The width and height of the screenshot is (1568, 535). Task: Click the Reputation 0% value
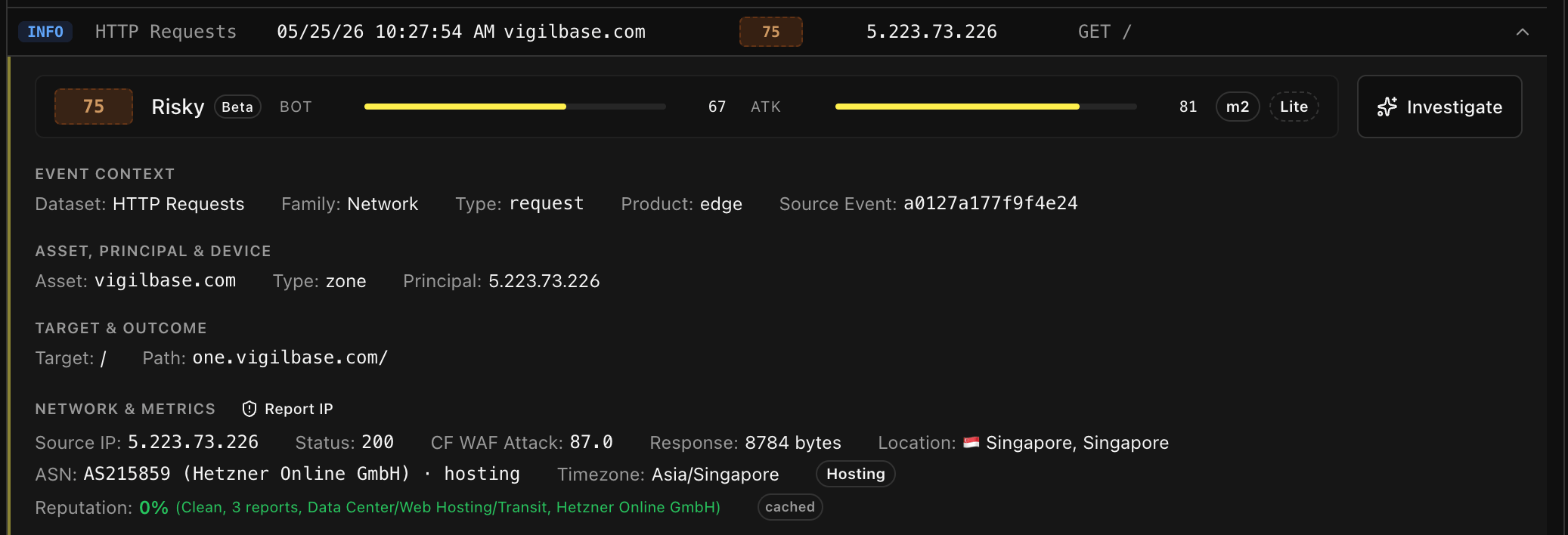pyautogui.click(x=153, y=508)
